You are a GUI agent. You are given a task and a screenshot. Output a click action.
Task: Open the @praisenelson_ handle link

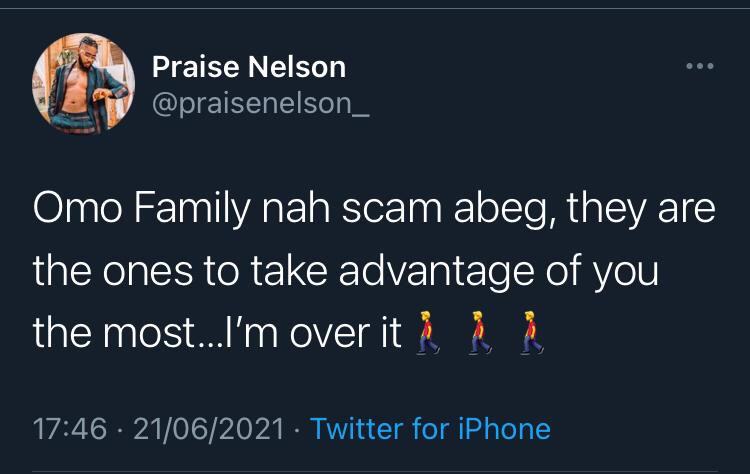pos(260,104)
